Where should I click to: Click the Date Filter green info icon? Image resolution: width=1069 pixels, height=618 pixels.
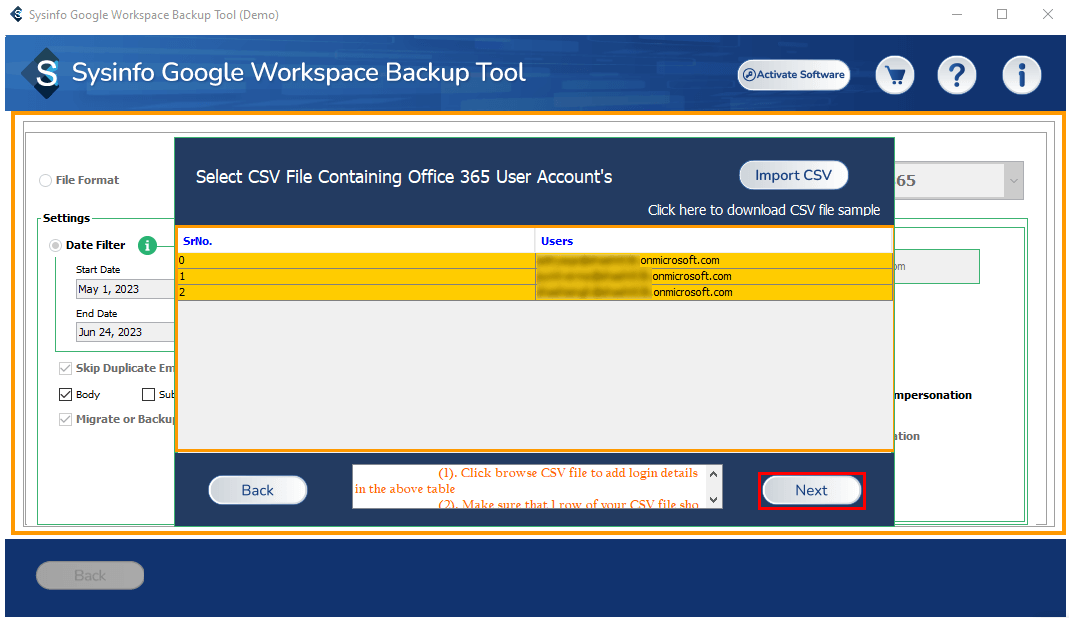pos(147,245)
